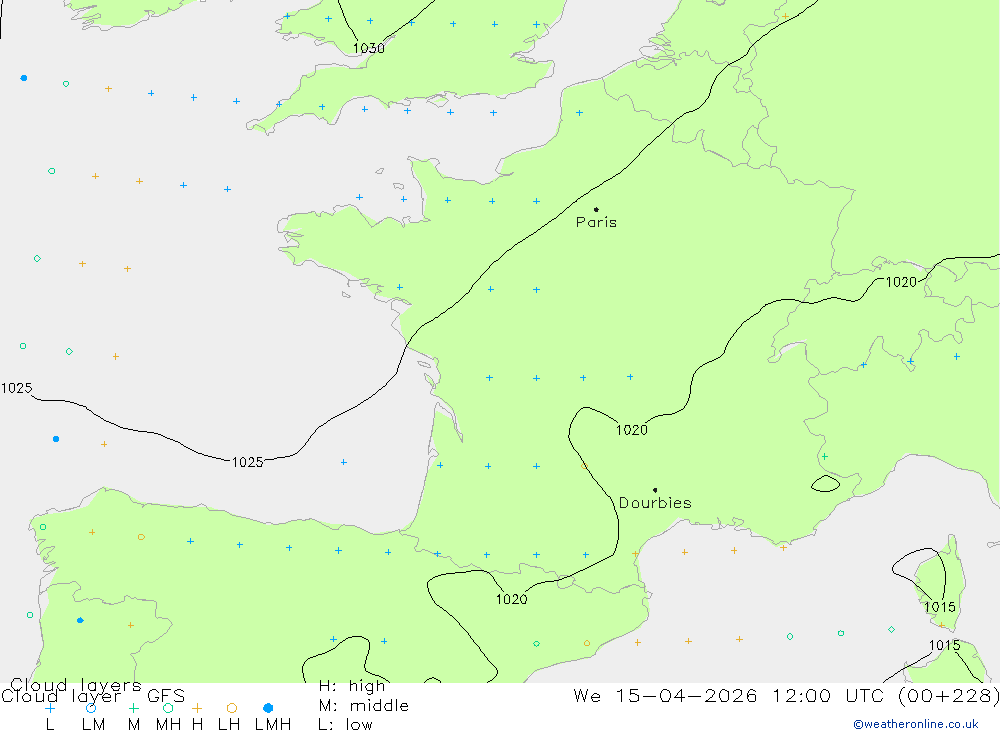Click the "GFS" model name in the title

click(x=166, y=696)
